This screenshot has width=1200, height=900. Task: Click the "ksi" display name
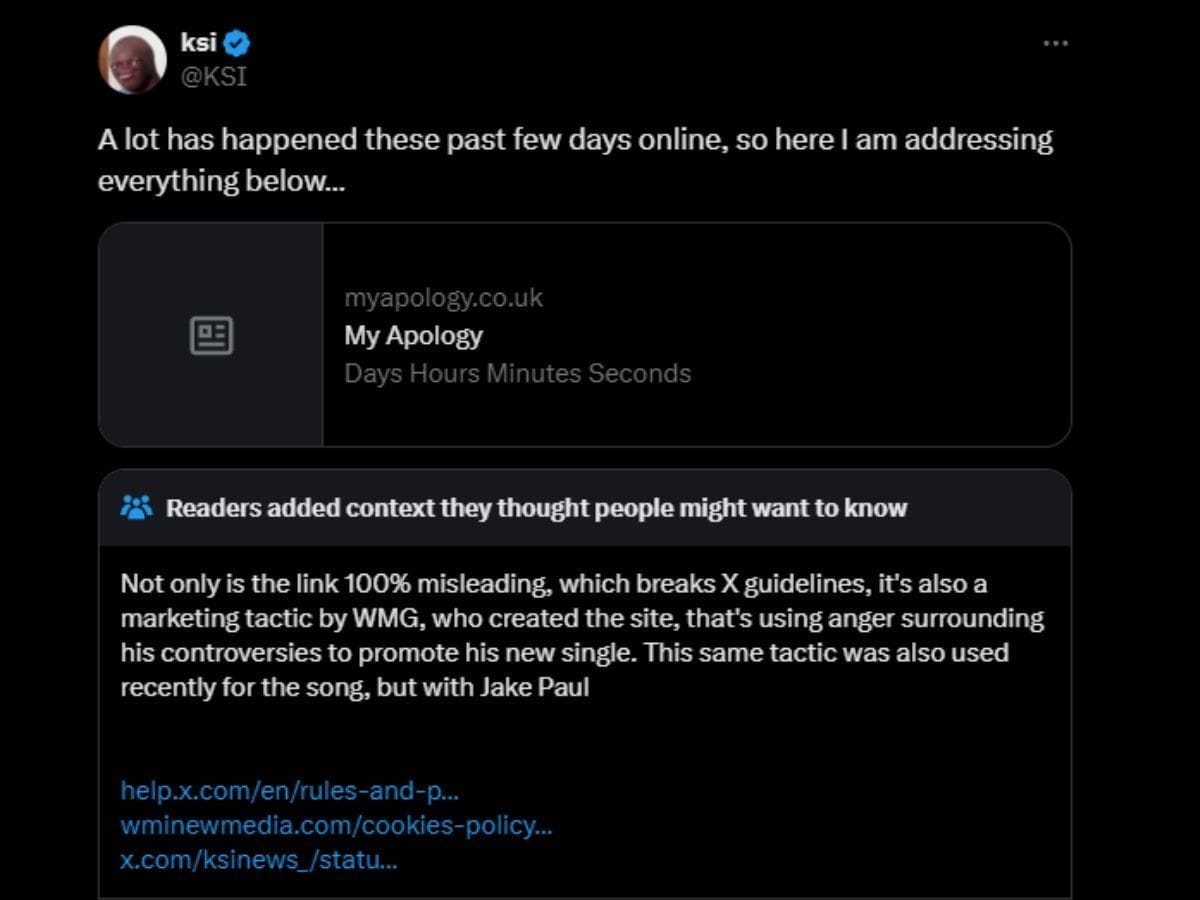(199, 44)
